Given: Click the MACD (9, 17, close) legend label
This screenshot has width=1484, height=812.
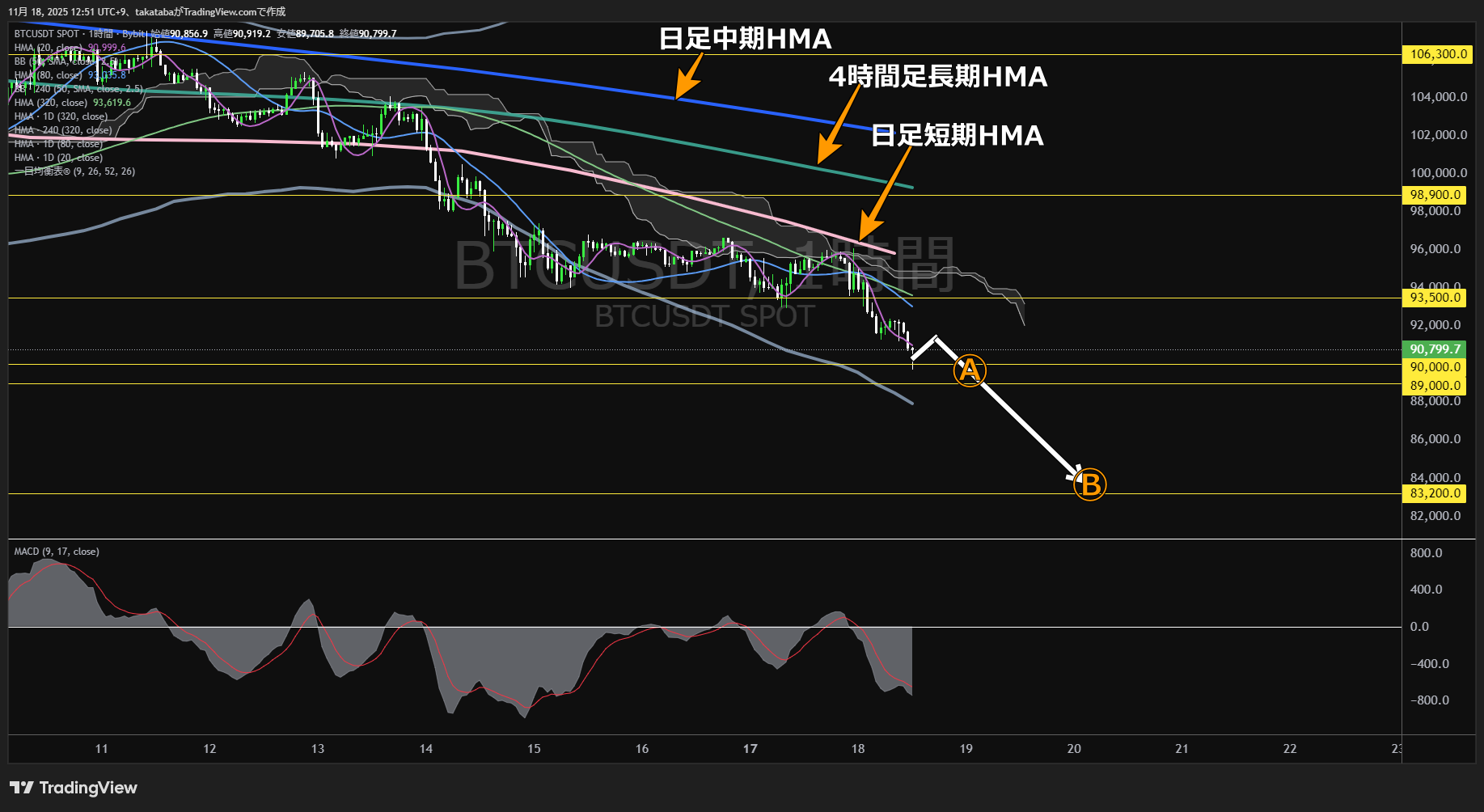Looking at the screenshot, I should click(x=55, y=551).
